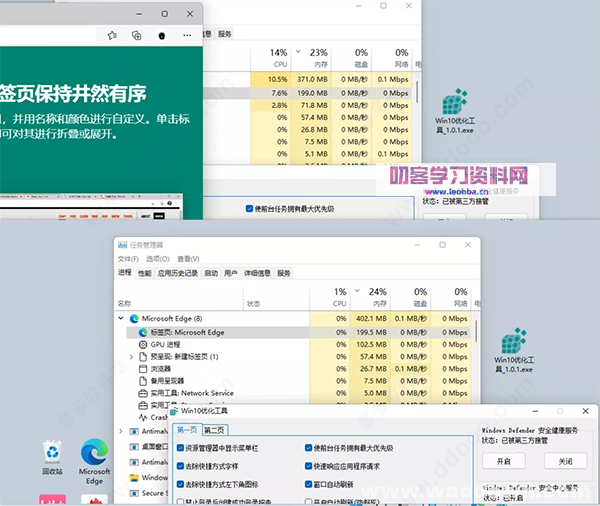Click the 任务管理器 title bar icon
The height and width of the screenshot is (506, 600).
pos(122,245)
